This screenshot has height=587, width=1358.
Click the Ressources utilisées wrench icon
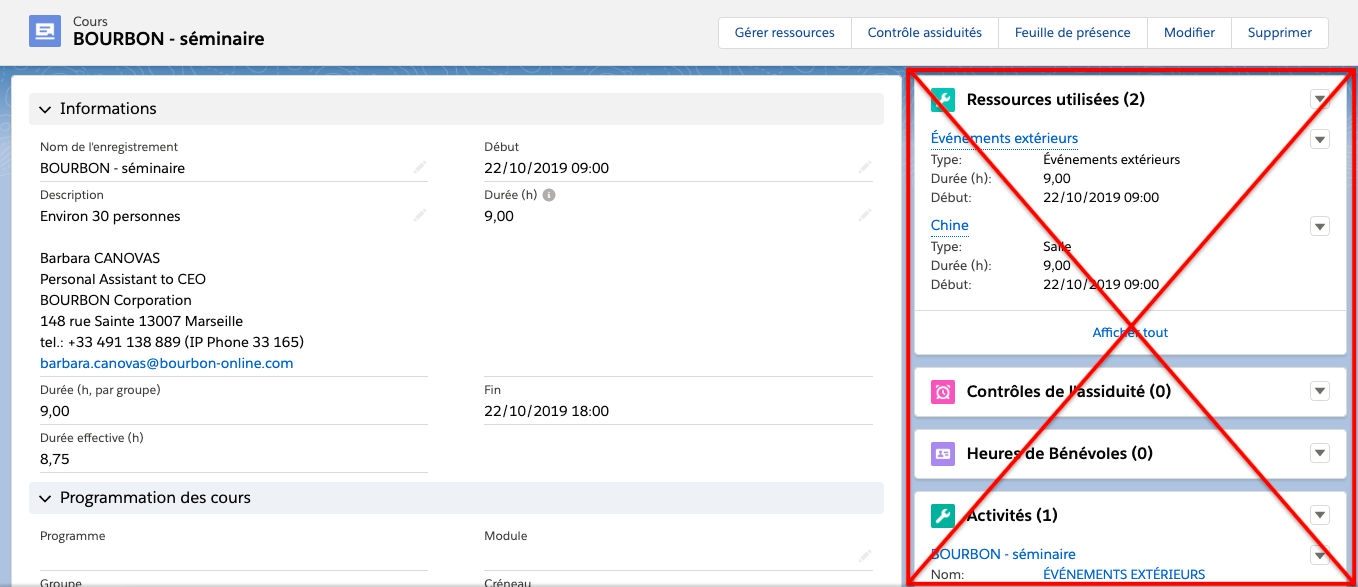click(943, 99)
